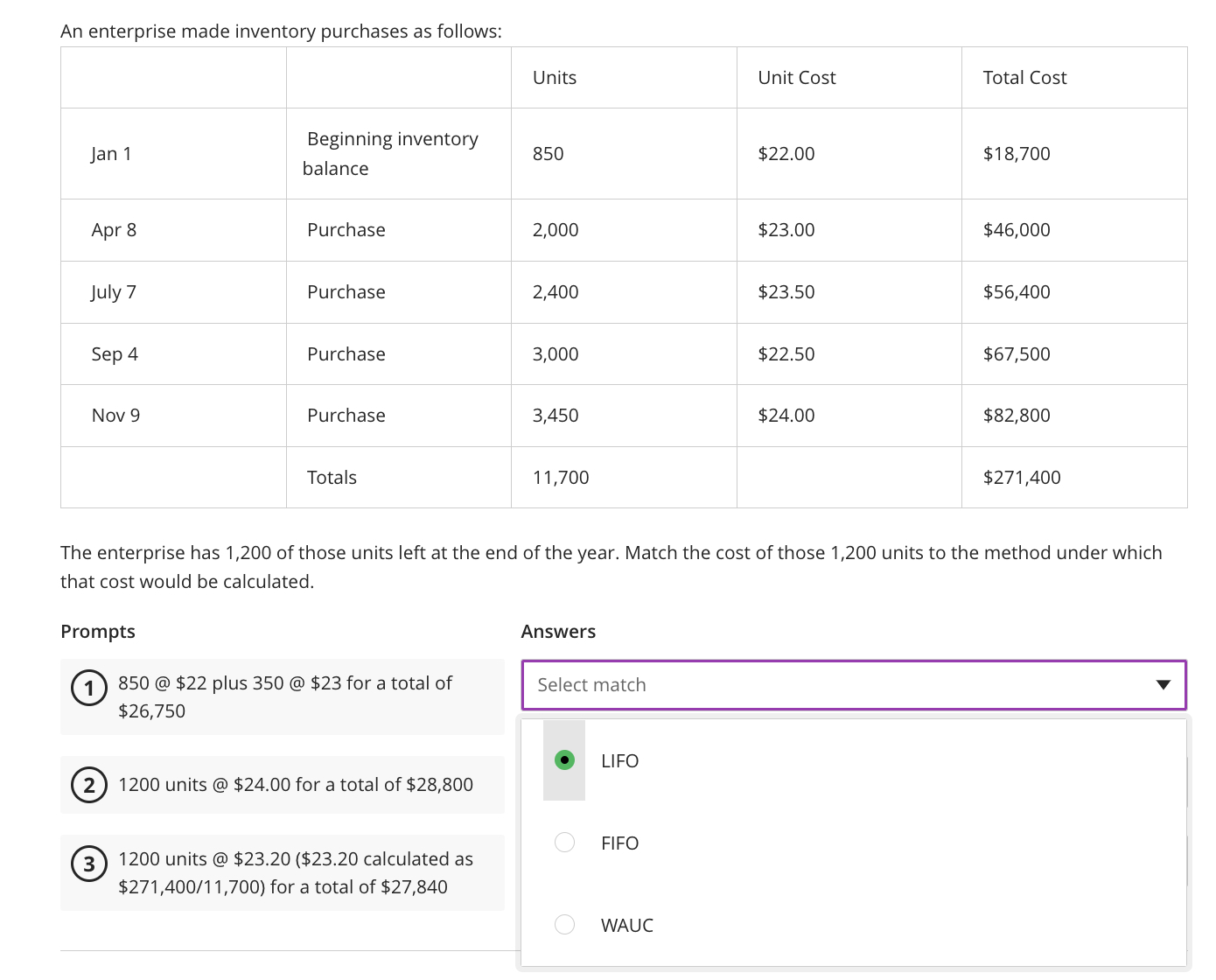
Task: Click prompt 3 with total $27,840
Action: [283, 872]
